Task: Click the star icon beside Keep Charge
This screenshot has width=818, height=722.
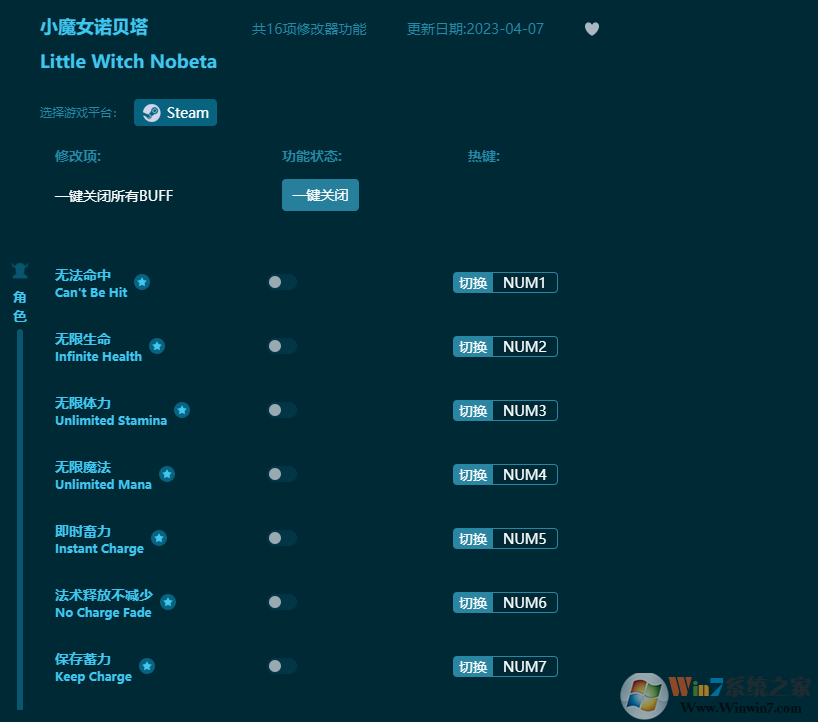Action: pyautogui.click(x=147, y=666)
